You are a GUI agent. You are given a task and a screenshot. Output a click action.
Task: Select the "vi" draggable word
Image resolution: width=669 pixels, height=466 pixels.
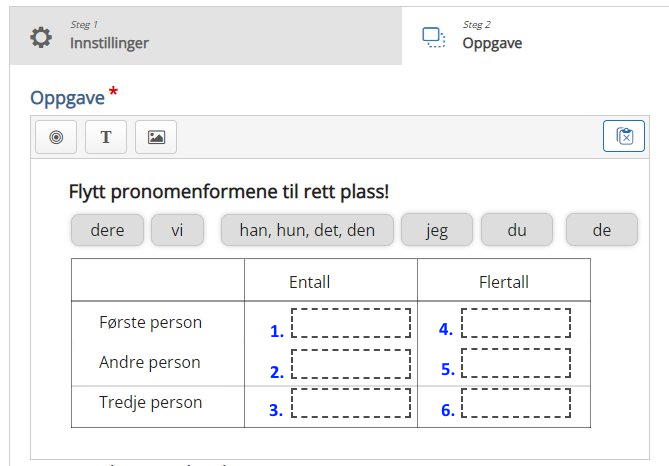[177, 230]
